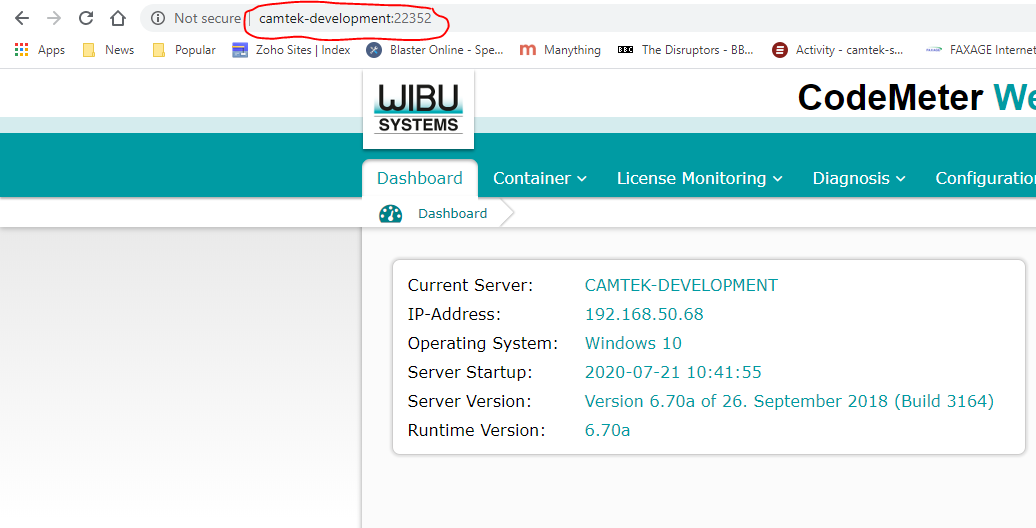Click the IP address 192.168.50.68
This screenshot has width=1036, height=528.
[x=644, y=315]
